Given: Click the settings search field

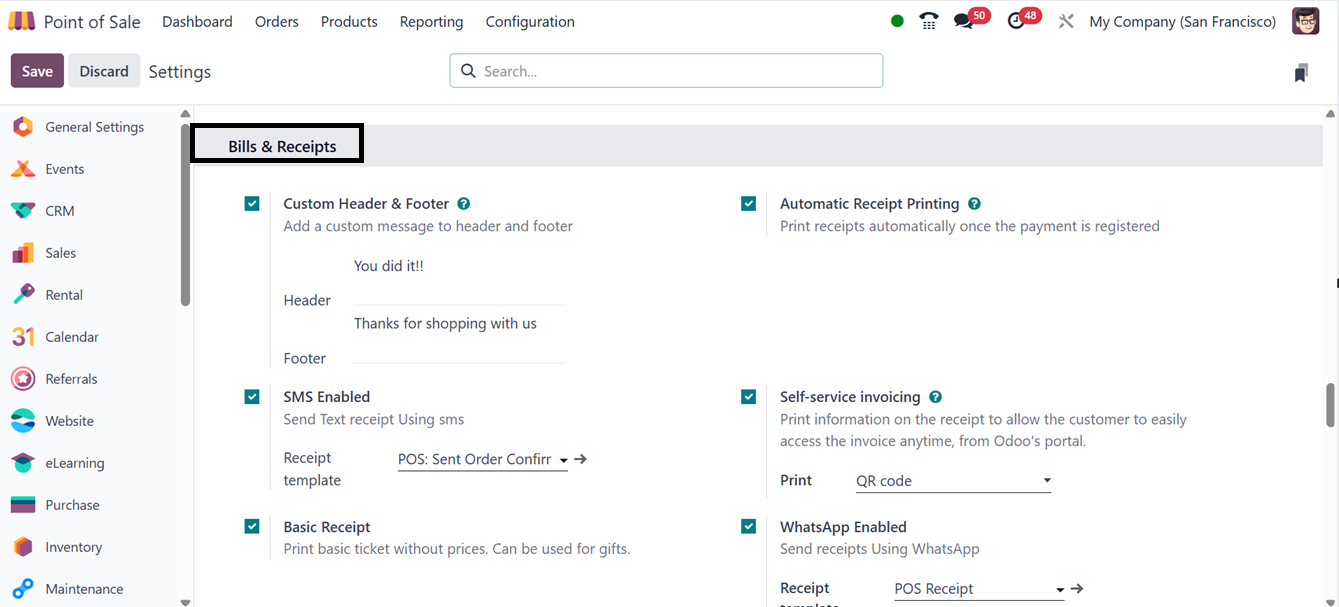Looking at the screenshot, I should coord(667,71).
